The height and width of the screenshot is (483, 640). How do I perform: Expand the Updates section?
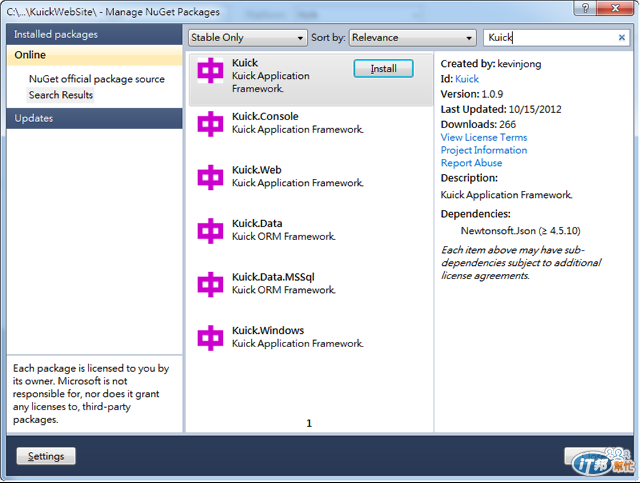[x=94, y=118]
